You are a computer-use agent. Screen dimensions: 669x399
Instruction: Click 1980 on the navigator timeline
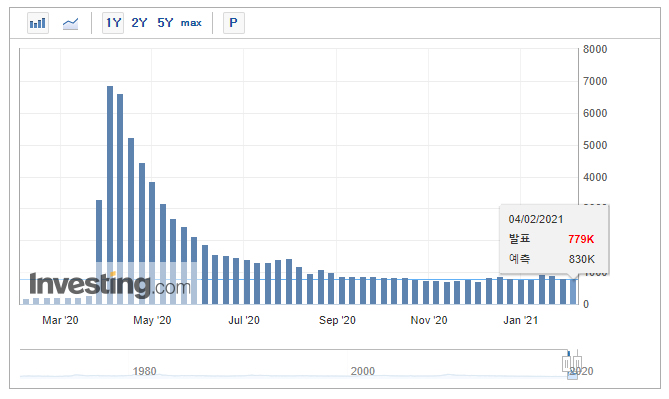(x=144, y=371)
